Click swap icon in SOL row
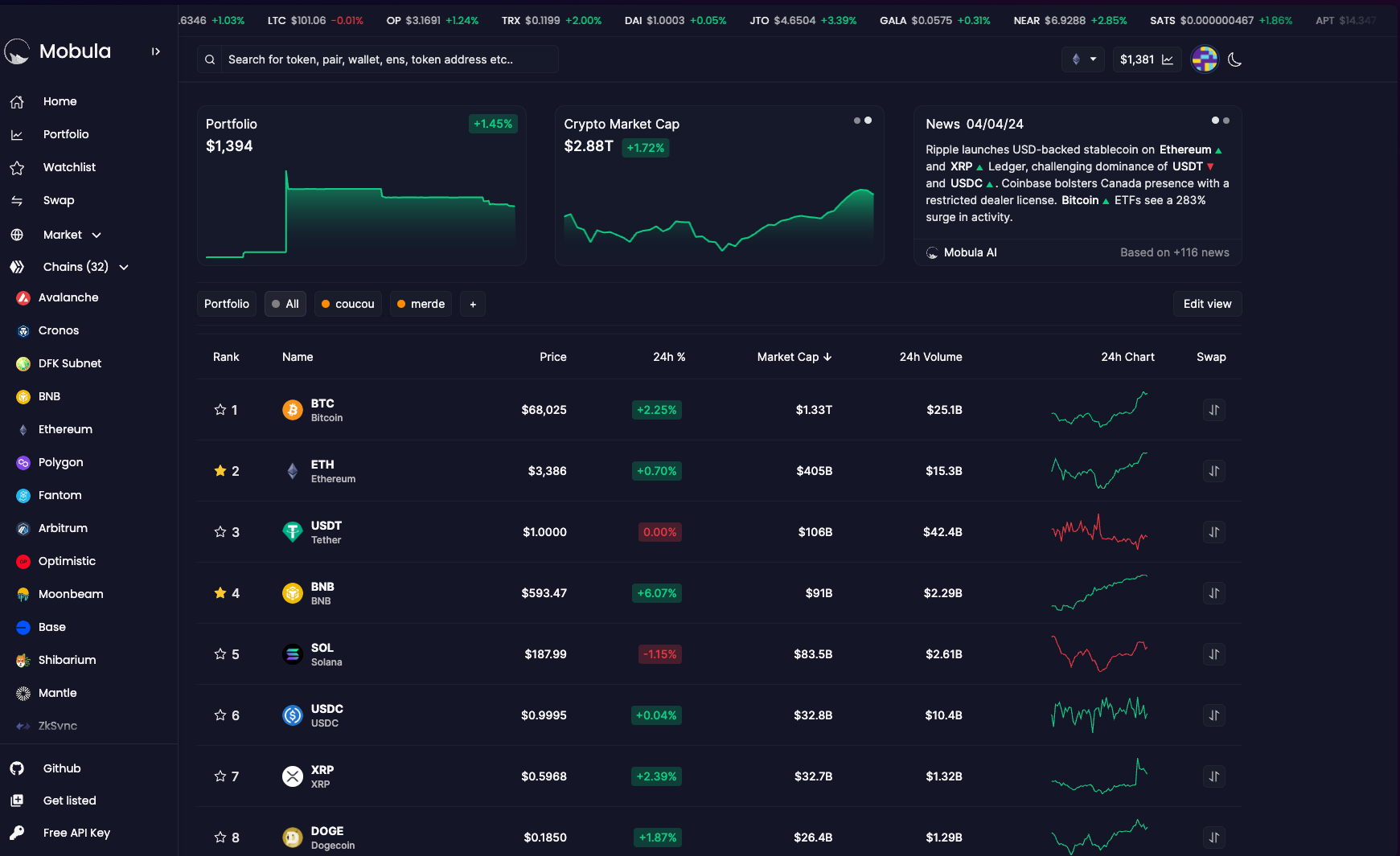The width and height of the screenshot is (1400, 856). (1214, 654)
